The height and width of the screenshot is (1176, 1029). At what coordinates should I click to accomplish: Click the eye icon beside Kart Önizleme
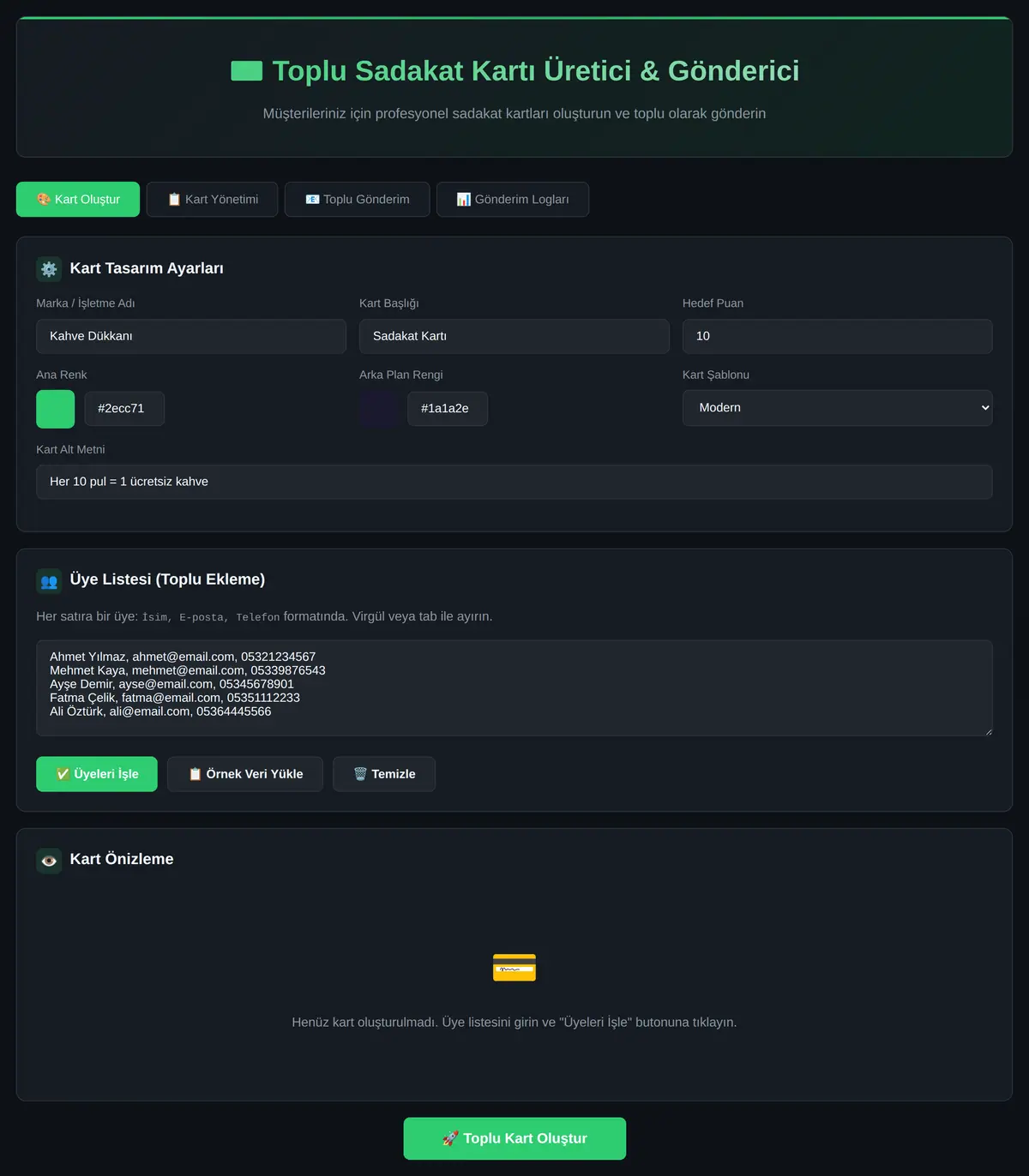(49, 861)
